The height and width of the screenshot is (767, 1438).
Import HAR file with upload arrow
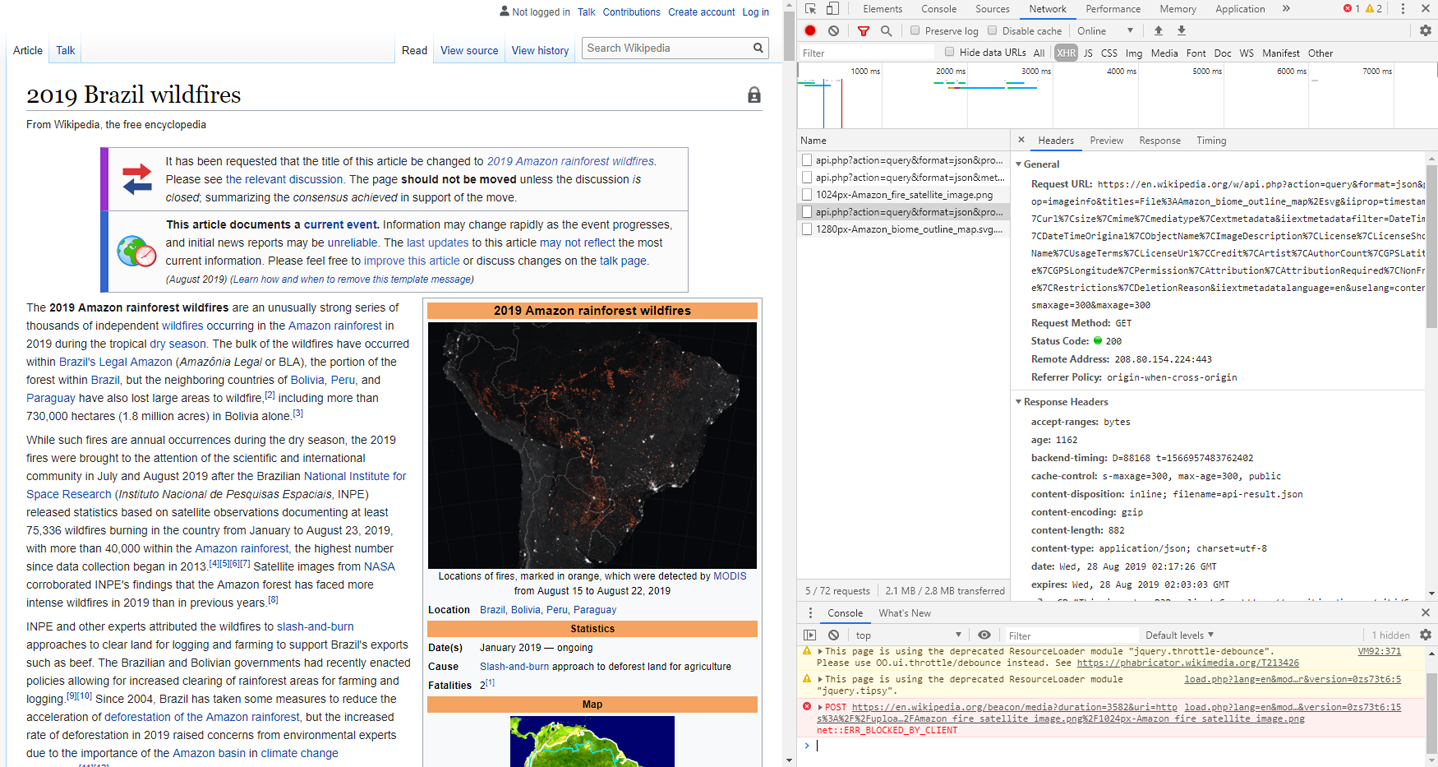pos(1158,31)
